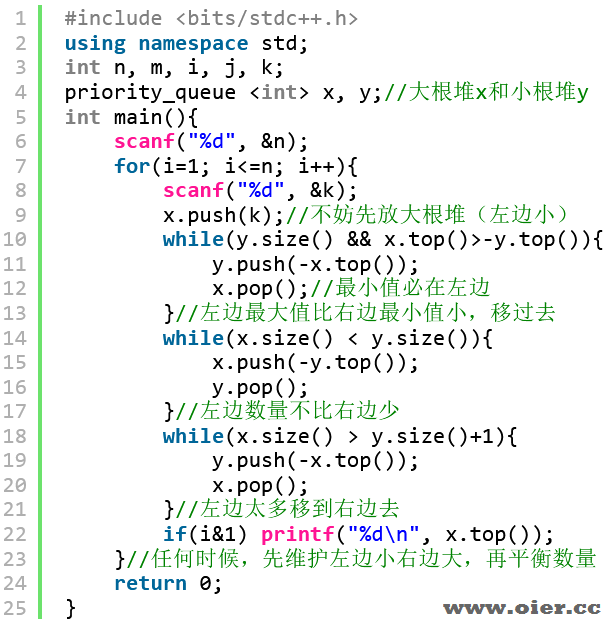Click the comment '//大根堆x和小根堆y'

pyautogui.click(x=486, y=92)
